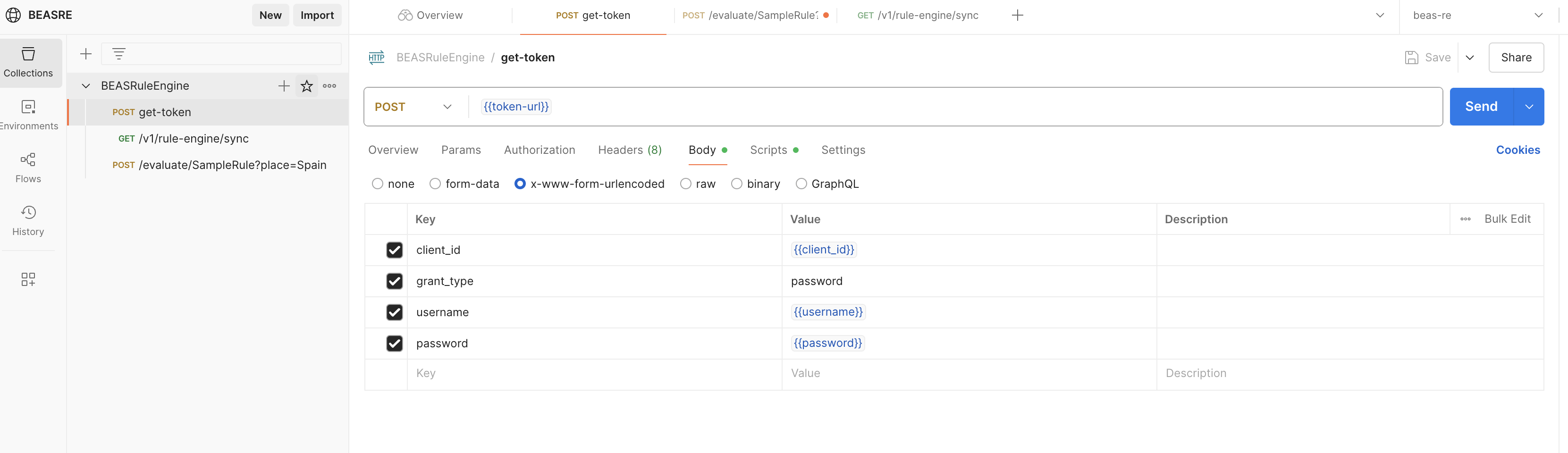Viewport: 1568px width, 453px height.
Task: Click Bulk Edit
Action: tap(1507, 219)
